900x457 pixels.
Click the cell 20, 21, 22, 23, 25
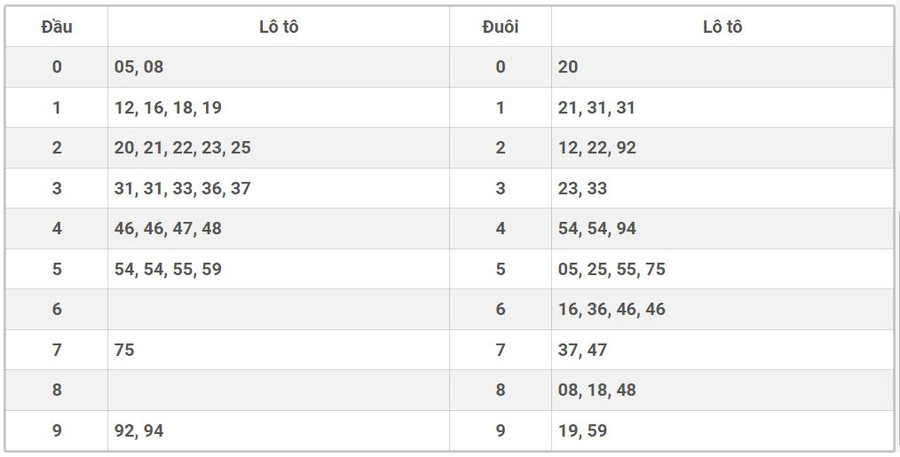pyautogui.click(x=183, y=148)
